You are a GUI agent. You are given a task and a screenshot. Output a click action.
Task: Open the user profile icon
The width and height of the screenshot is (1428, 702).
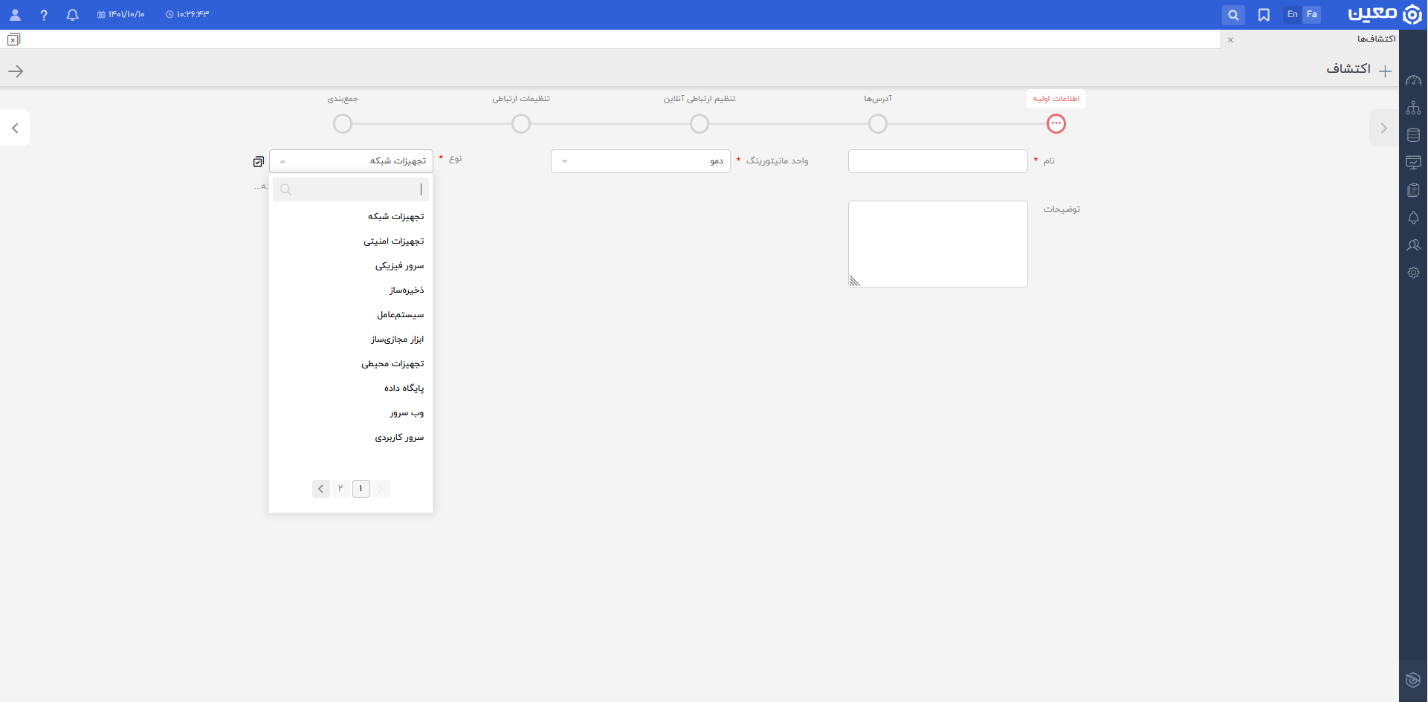click(15, 15)
